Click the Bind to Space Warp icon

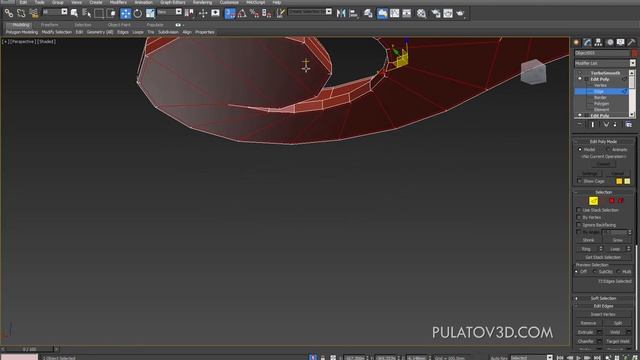click(x=33, y=13)
